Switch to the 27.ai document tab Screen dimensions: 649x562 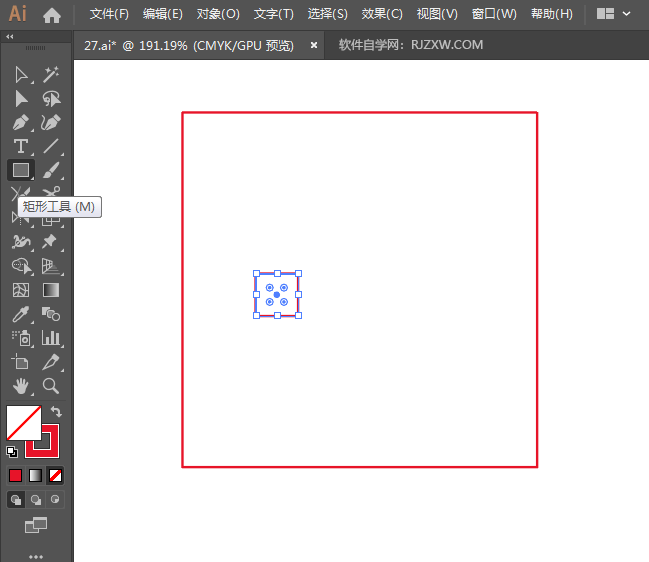189,45
